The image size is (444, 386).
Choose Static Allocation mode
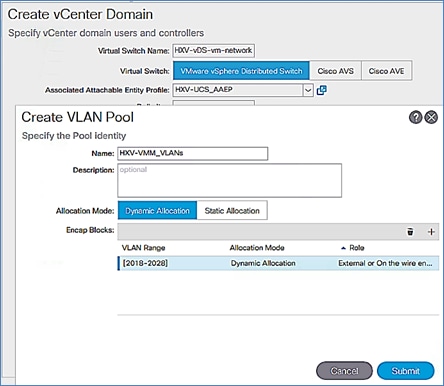click(x=232, y=211)
